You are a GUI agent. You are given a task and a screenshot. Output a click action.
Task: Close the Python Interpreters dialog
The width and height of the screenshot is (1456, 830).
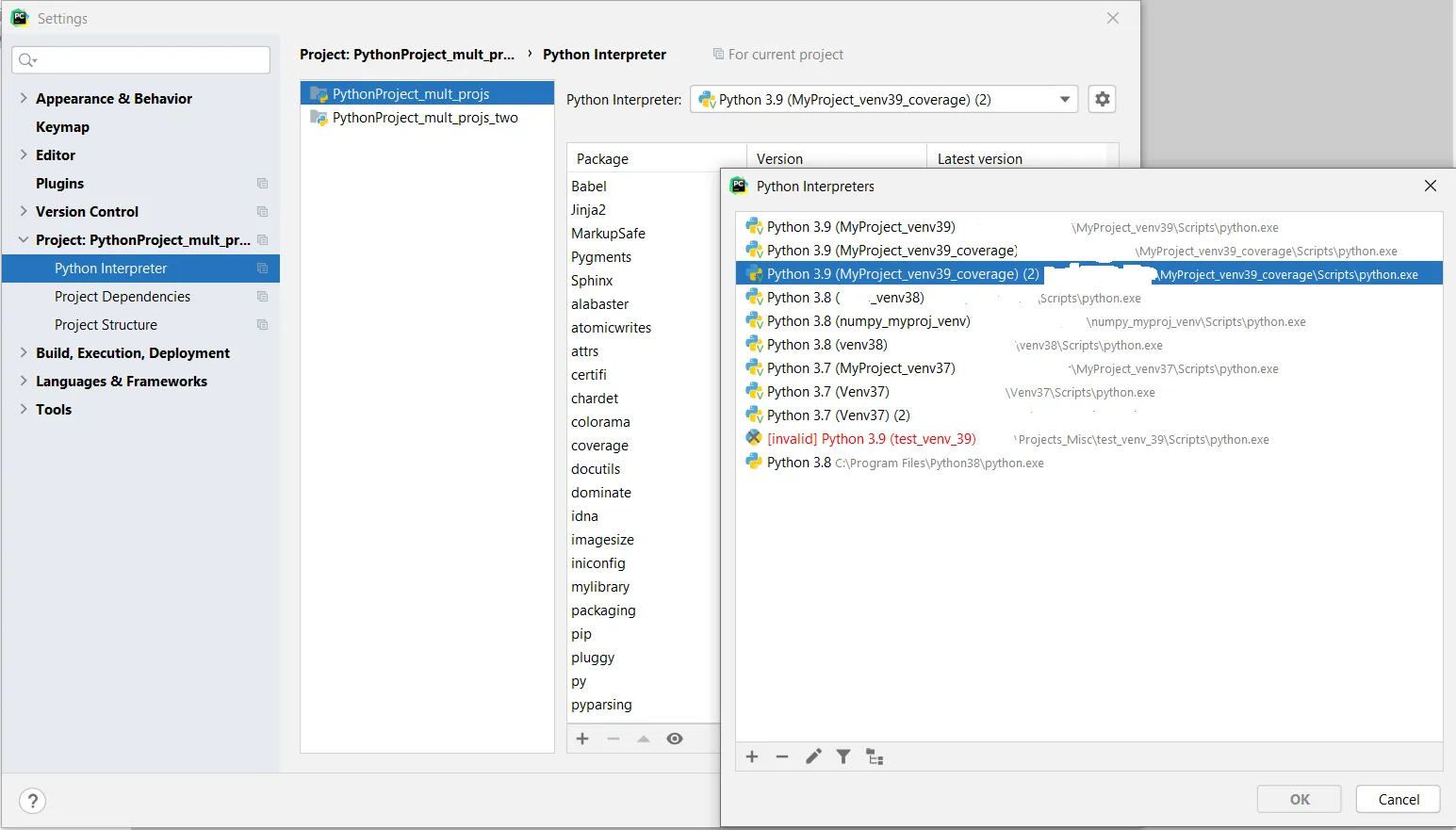pos(1431,186)
